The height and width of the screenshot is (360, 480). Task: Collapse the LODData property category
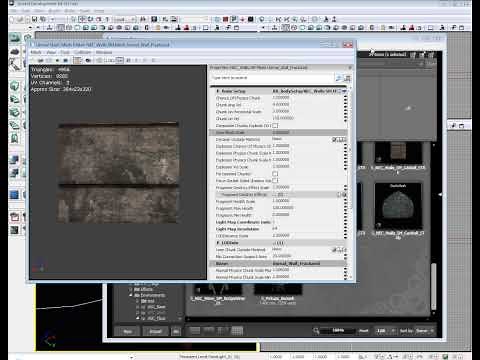coord(218,243)
